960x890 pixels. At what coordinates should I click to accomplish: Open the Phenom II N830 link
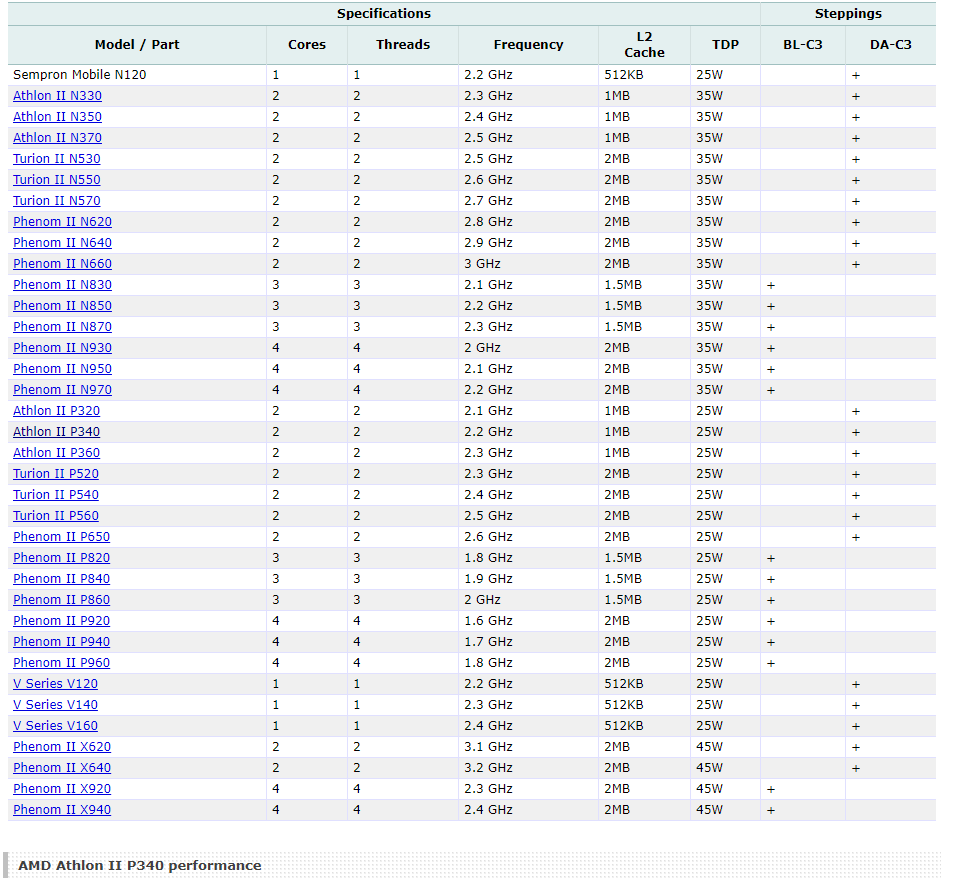click(62, 285)
